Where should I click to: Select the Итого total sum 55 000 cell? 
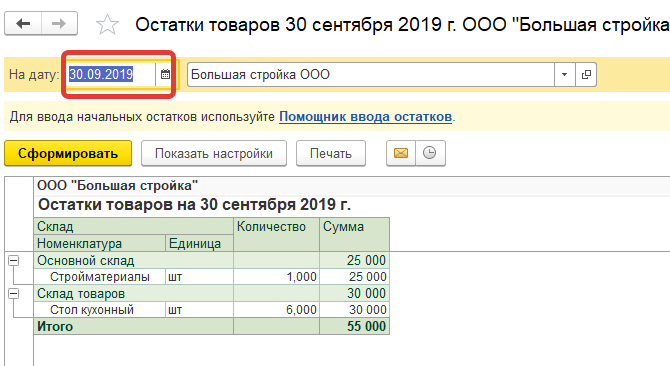354,326
